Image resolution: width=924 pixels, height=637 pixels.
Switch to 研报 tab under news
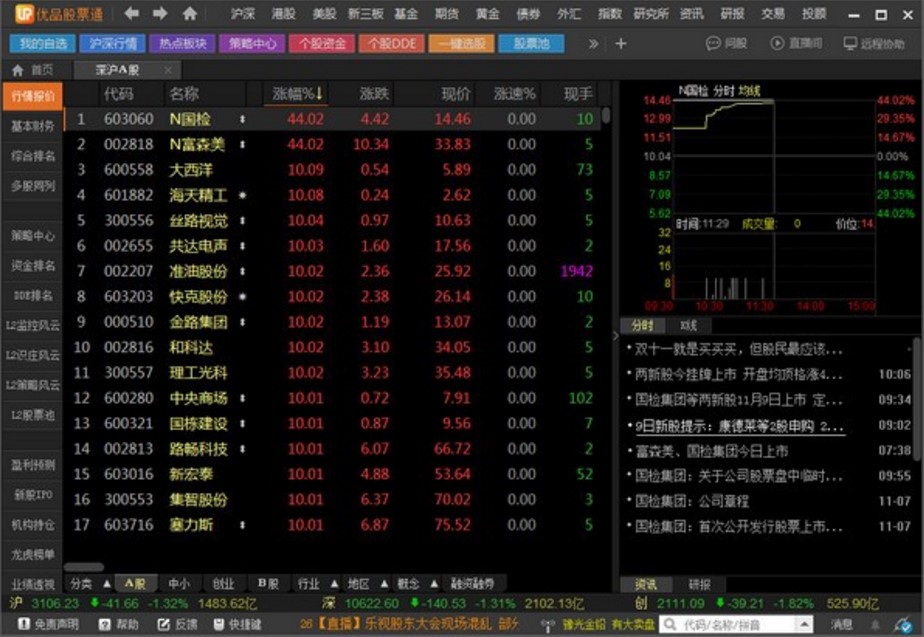pos(699,585)
